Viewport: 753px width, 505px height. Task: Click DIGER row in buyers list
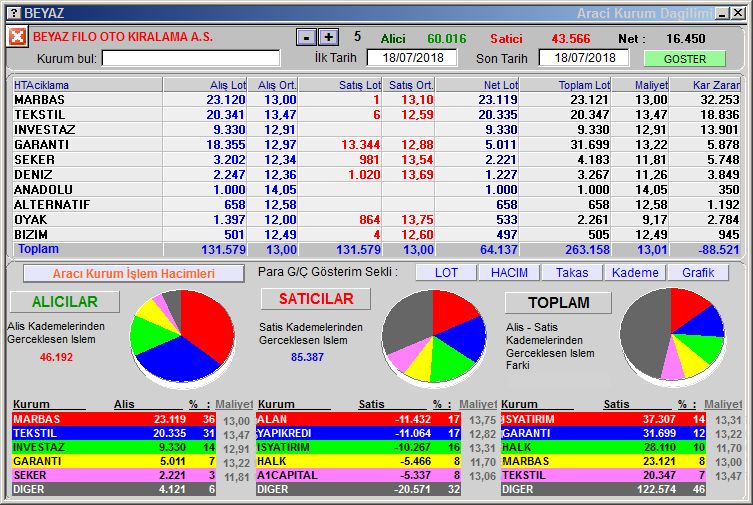114,489
